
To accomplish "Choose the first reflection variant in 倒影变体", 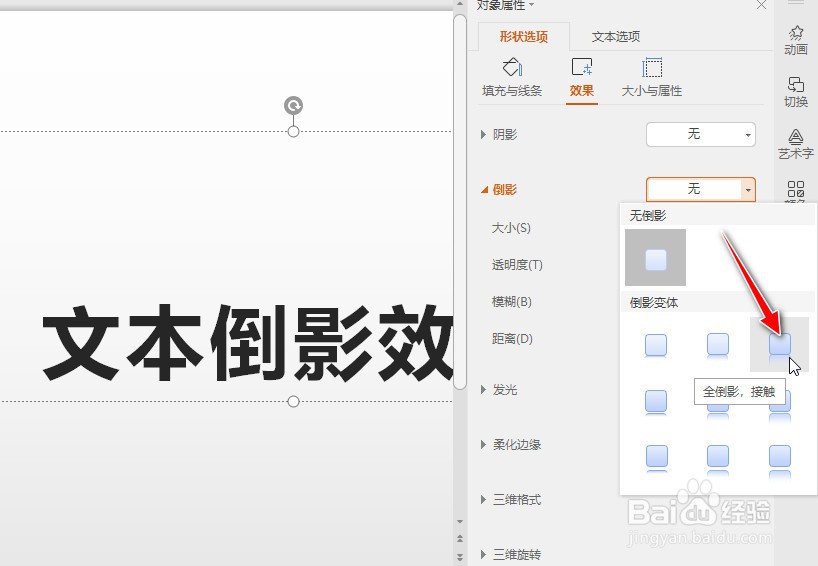I will click(x=656, y=345).
